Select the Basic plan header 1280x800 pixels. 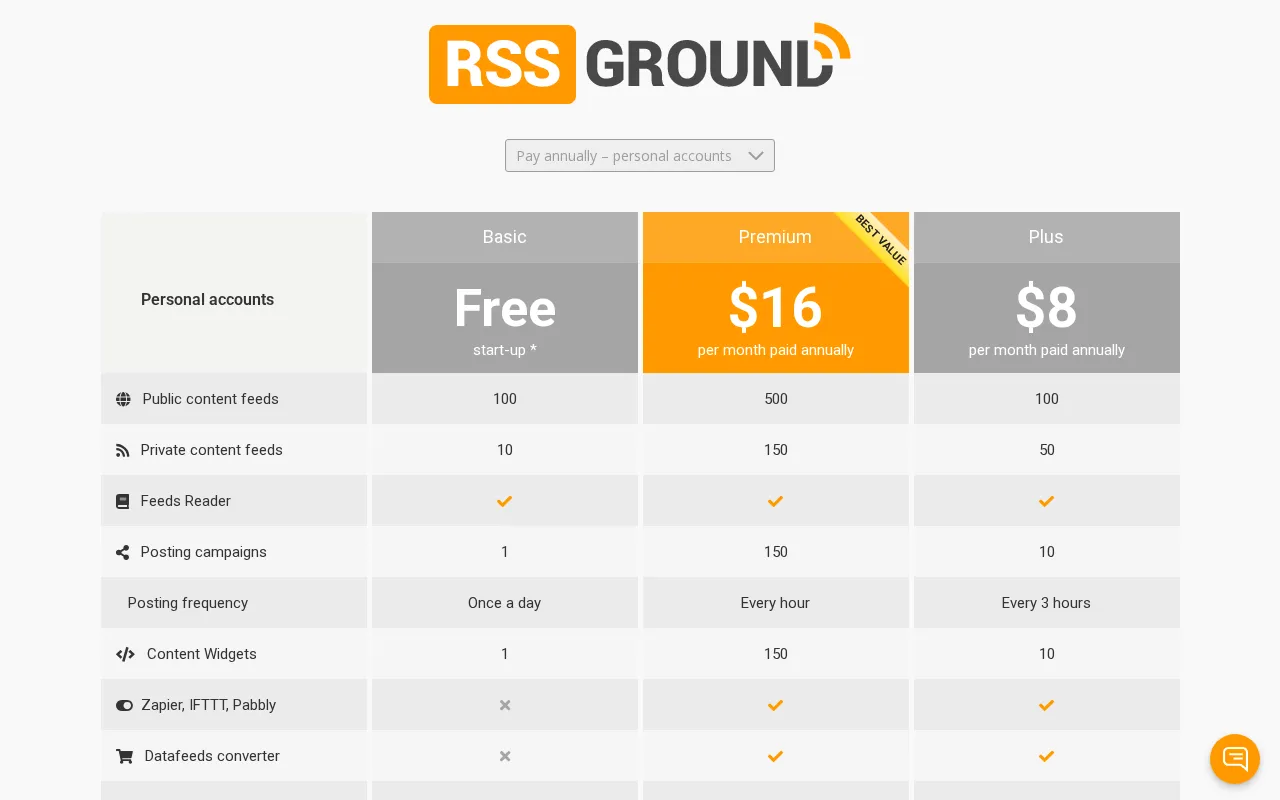point(505,237)
